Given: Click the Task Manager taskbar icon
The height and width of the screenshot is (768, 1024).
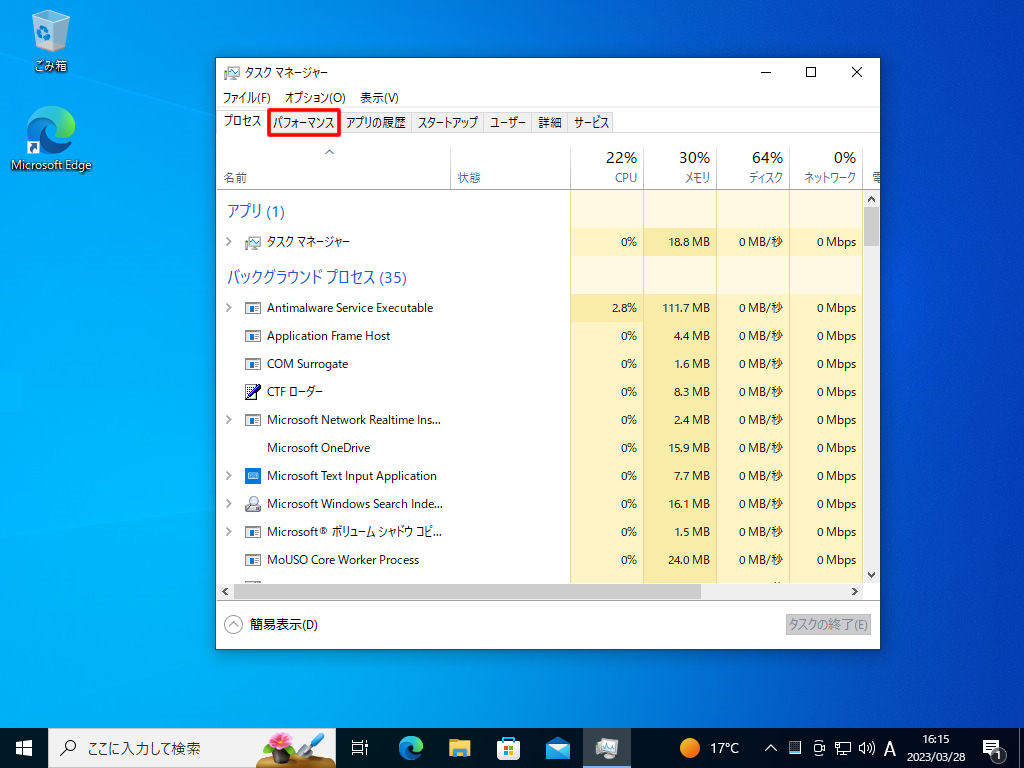Looking at the screenshot, I should click(x=607, y=748).
